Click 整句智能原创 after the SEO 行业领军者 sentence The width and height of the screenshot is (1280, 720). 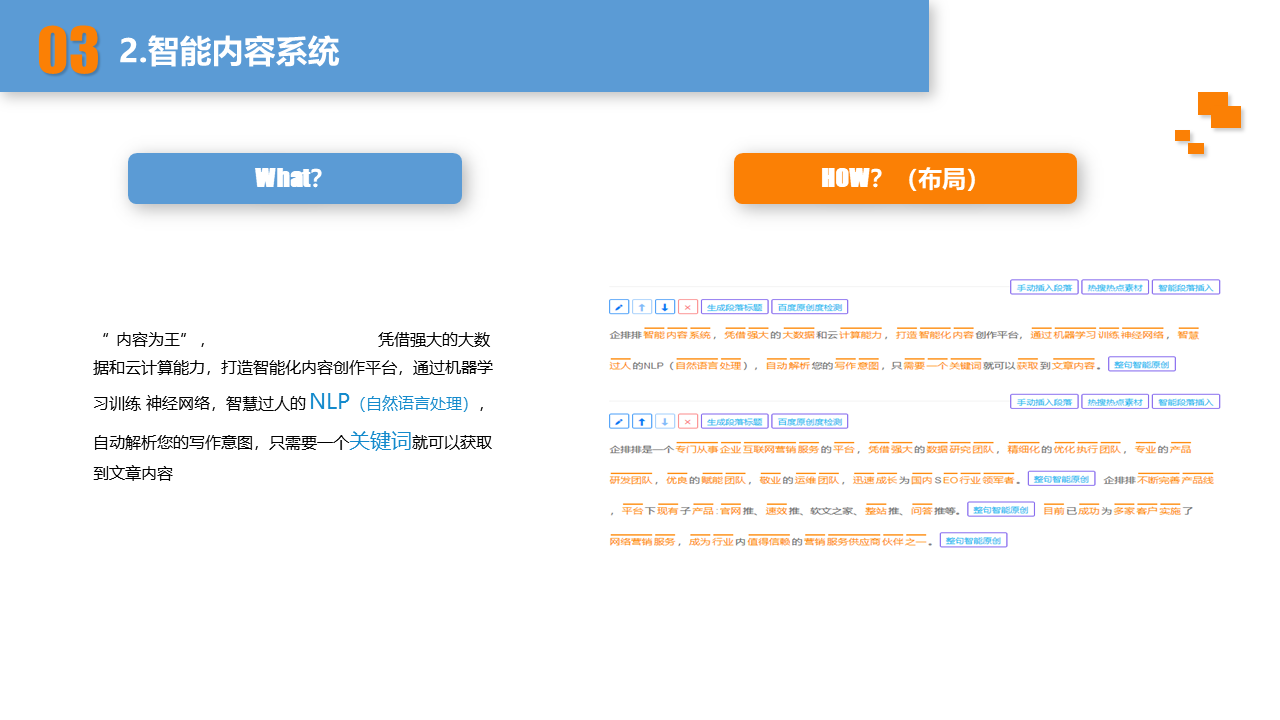click(1060, 479)
